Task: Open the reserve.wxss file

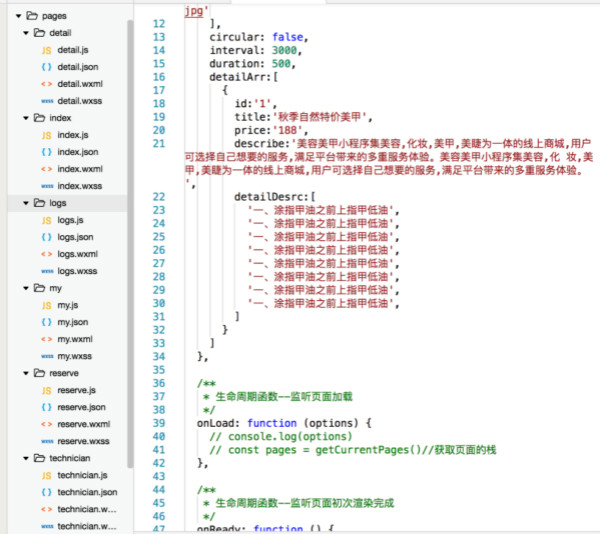Action: pyautogui.click(x=83, y=441)
